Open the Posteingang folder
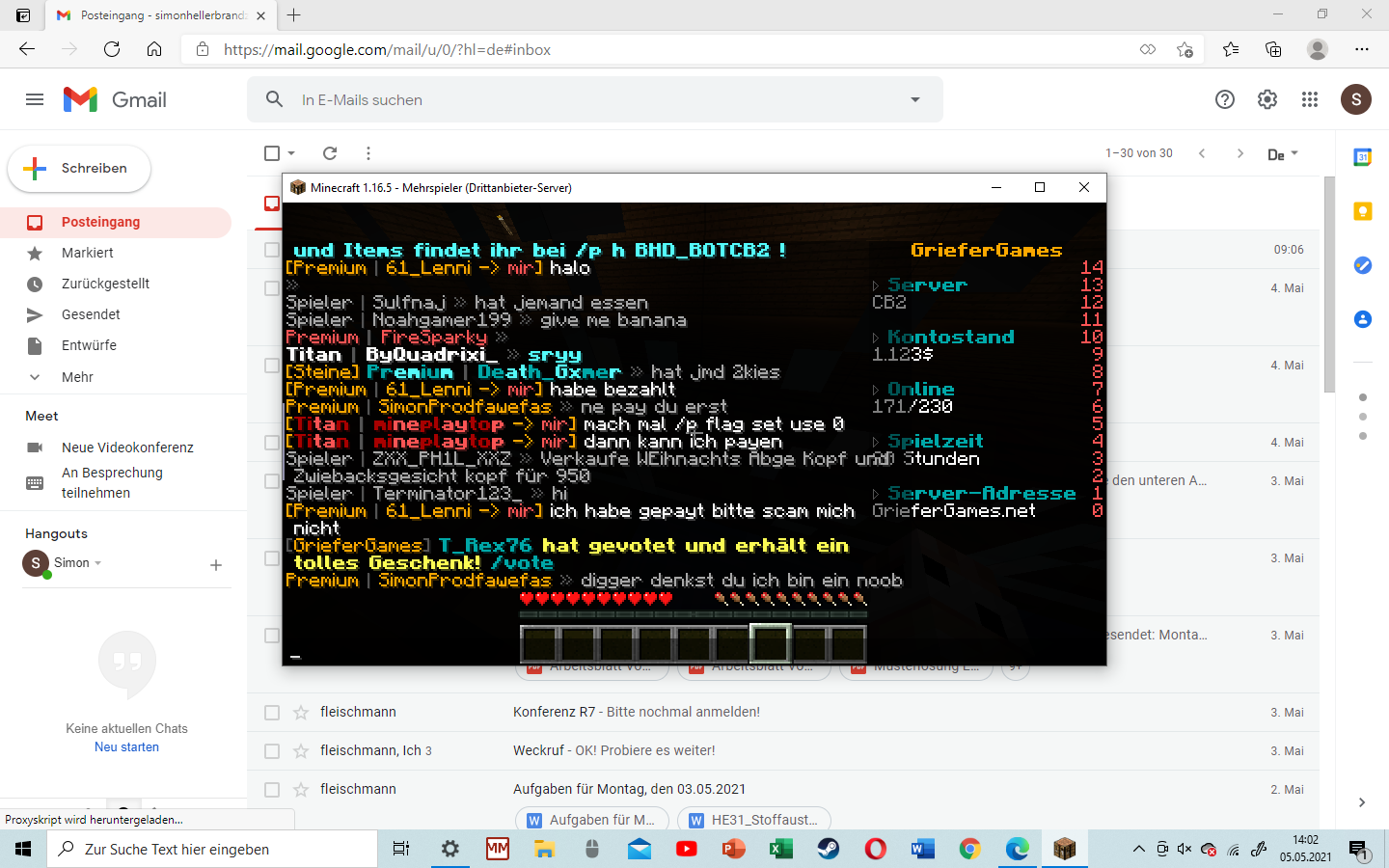Screen dimensions: 1389x868 pyautogui.click(x=116, y=222)
